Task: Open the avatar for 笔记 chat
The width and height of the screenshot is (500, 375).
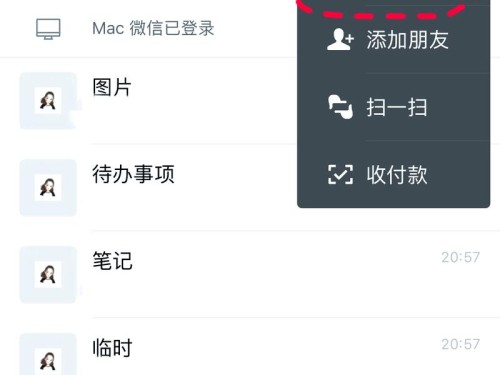Action: click(48, 275)
